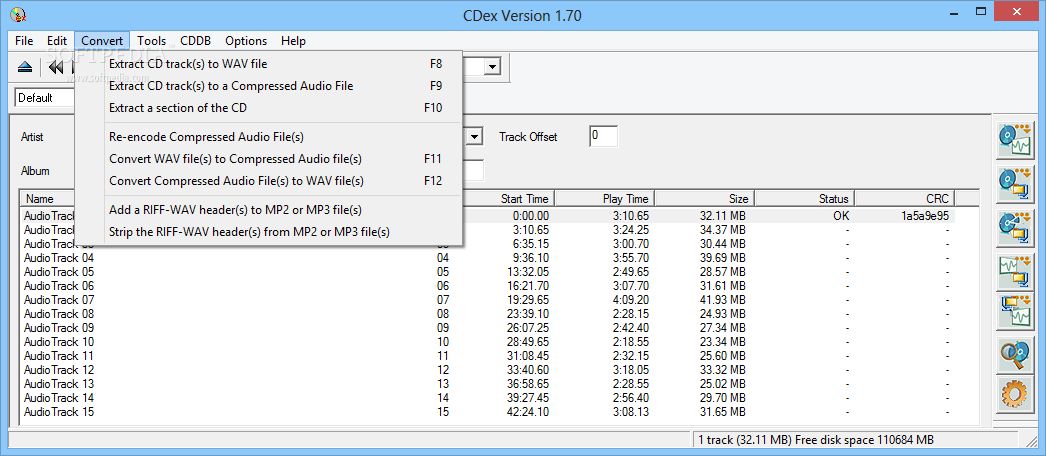Click the CDex application icon in title bar
The height and width of the screenshot is (456, 1046).
pyautogui.click(x=19, y=15)
